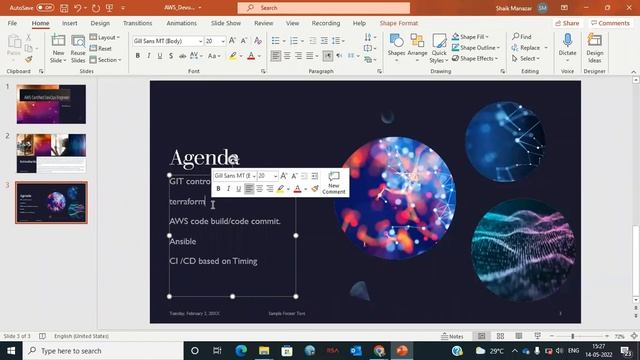Click the Save icon in title bar
This screenshot has height=360, width=640.
[x=64, y=8]
